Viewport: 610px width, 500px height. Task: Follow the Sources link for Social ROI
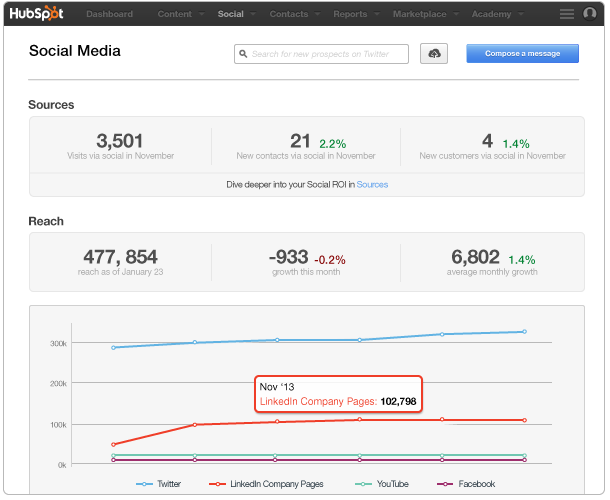click(x=372, y=185)
